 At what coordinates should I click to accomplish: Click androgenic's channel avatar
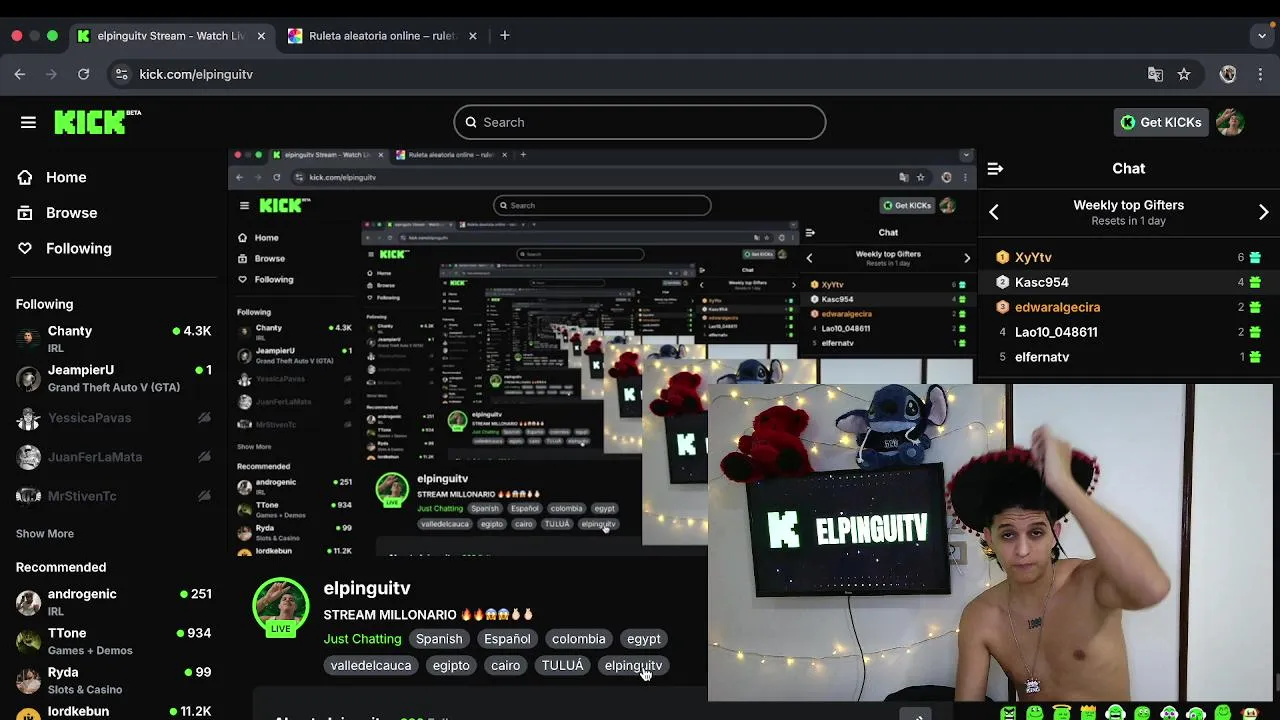[29, 602]
